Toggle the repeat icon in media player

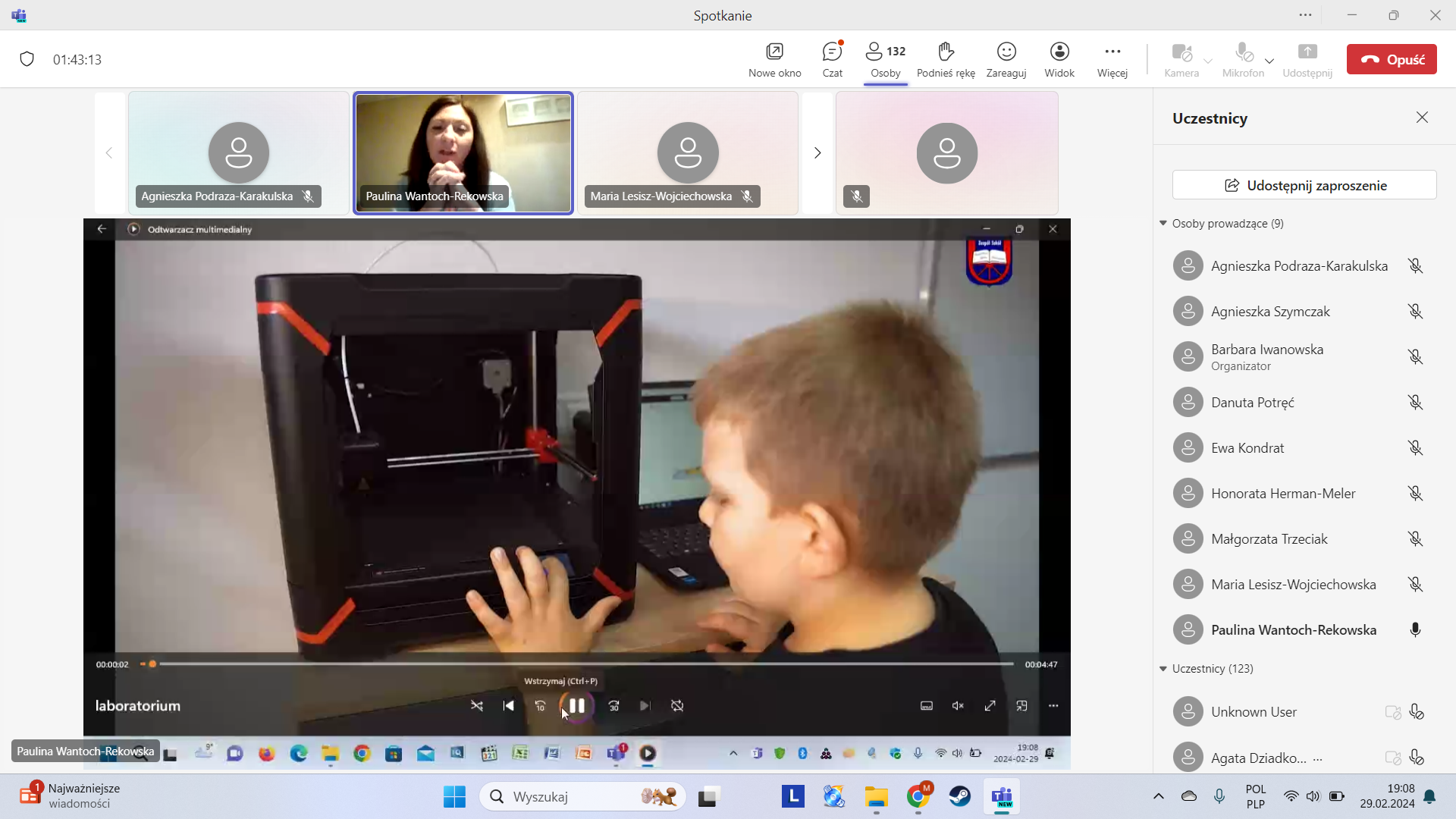[x=677, y=705]
